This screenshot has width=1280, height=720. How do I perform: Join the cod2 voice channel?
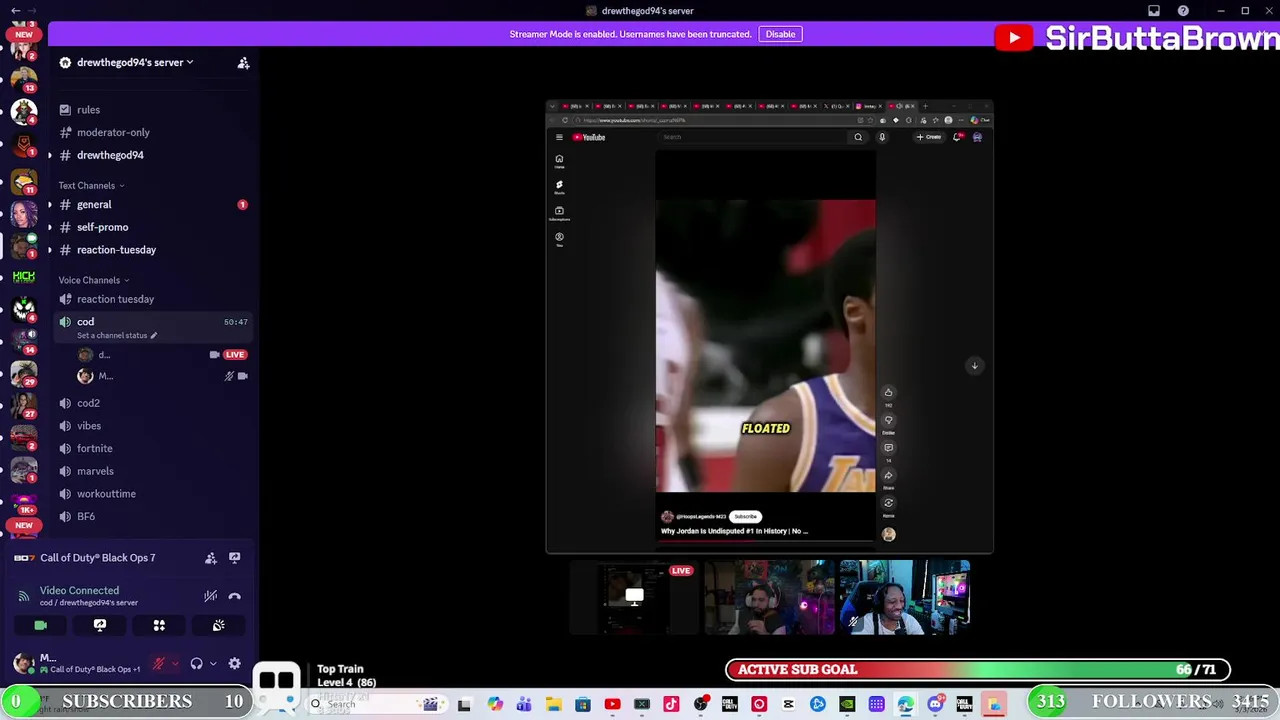(152, 403)
